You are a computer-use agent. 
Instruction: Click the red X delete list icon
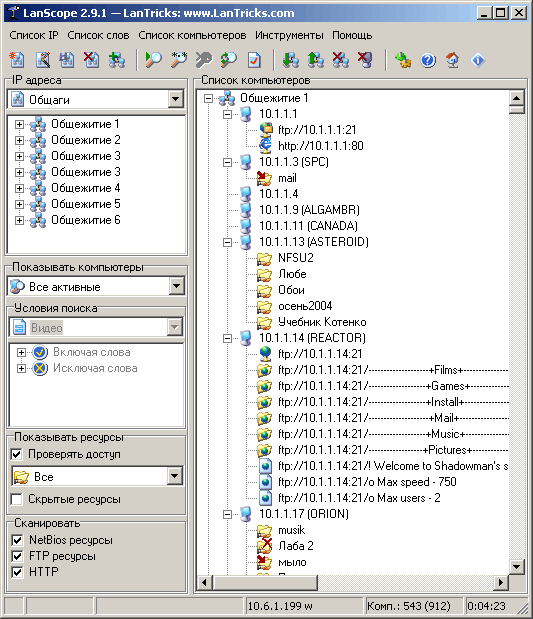point(91,60)
